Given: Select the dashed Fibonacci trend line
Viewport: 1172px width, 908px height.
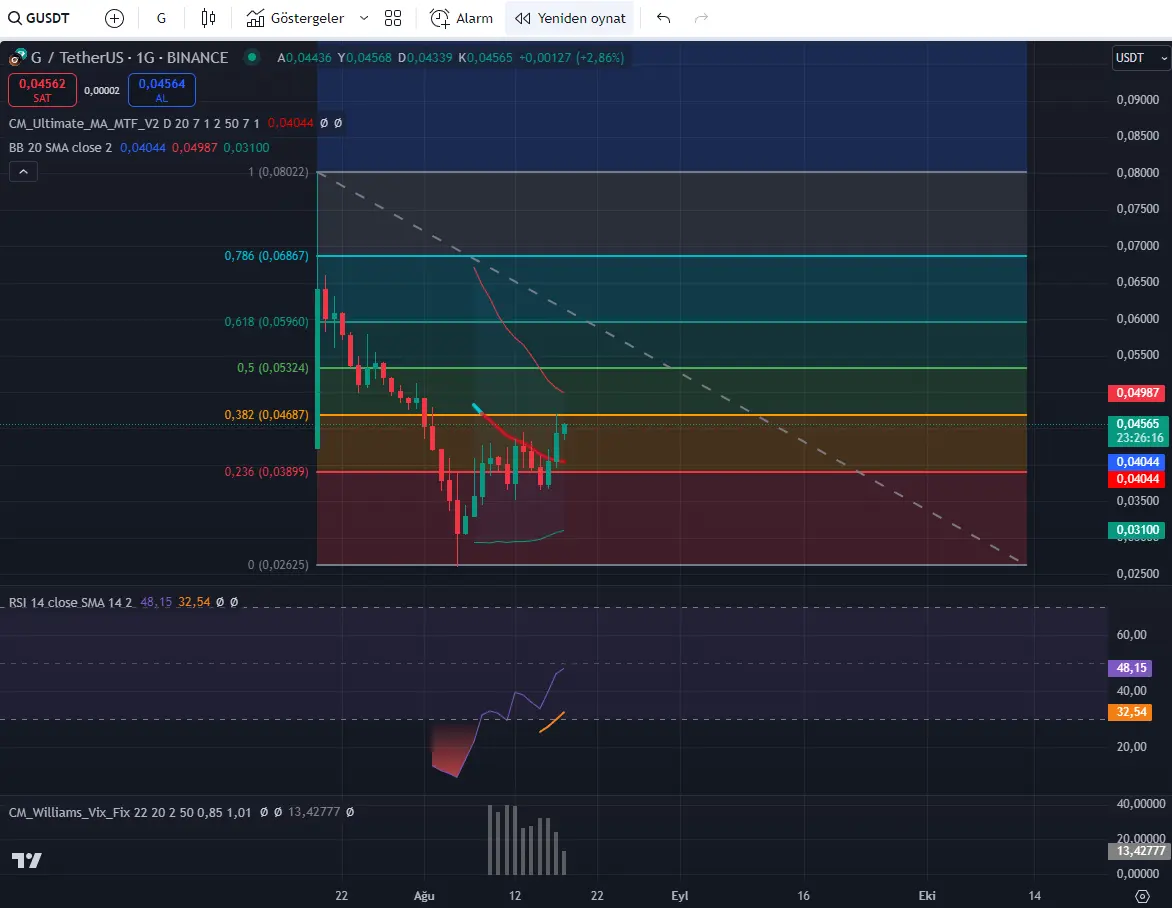Looking at the screenshot, I should (x=669, y=367).
